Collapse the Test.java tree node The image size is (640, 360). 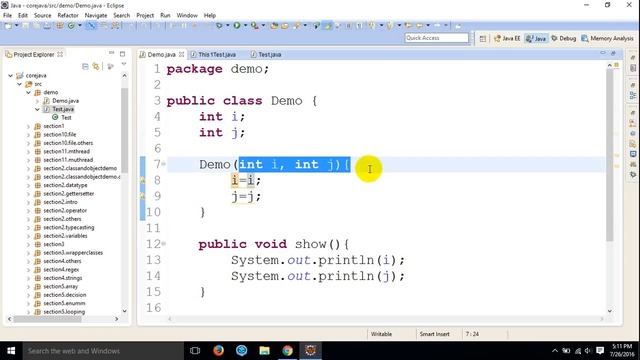[38, 109]
